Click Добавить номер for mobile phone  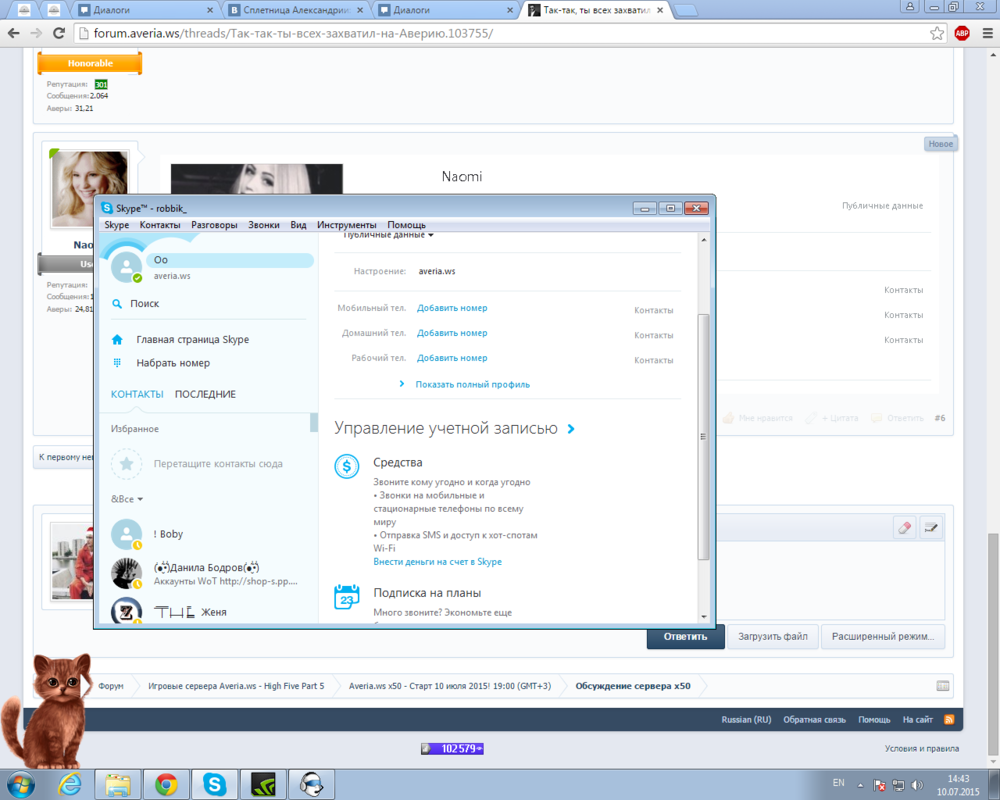[x=452, y=308]
